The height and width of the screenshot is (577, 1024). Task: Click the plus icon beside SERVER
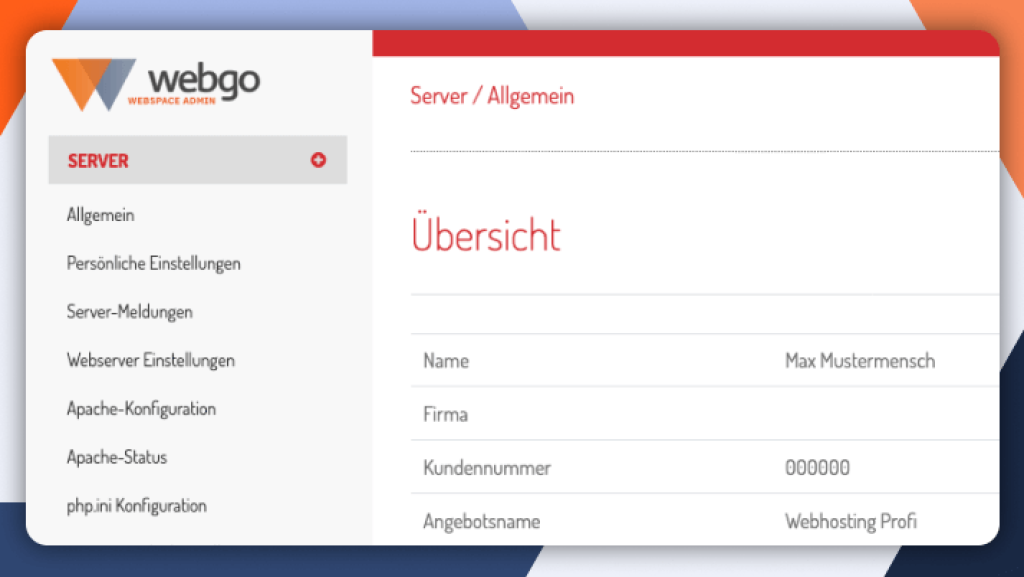tap(319, 160)
